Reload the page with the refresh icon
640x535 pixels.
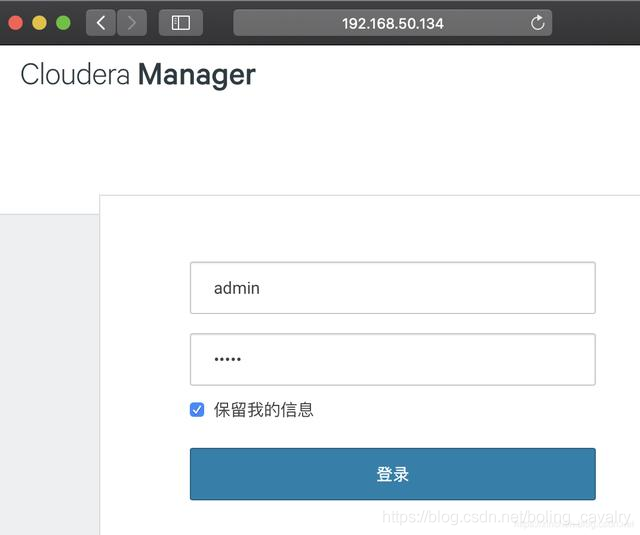point(538,23)
